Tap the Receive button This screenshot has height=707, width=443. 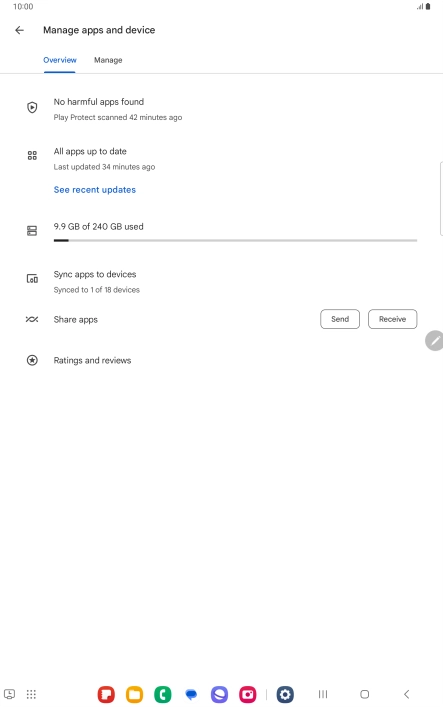pyautogui.click(x=392, y=319)
